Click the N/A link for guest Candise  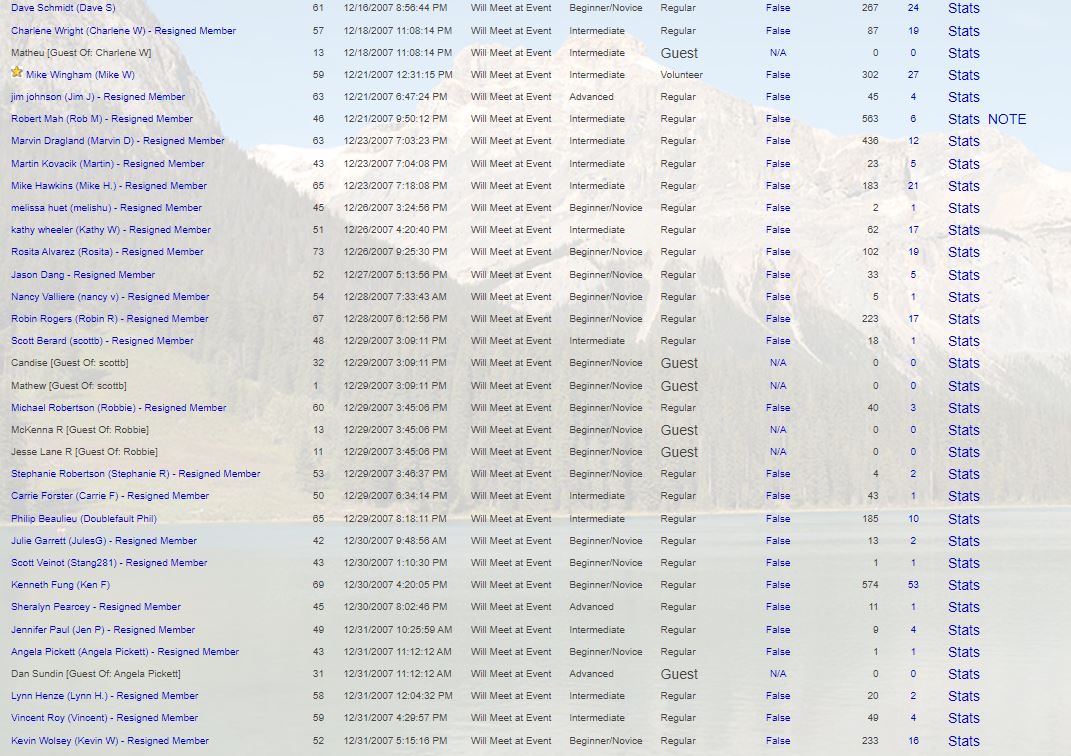pyautogui.click(x=777, y=363)
